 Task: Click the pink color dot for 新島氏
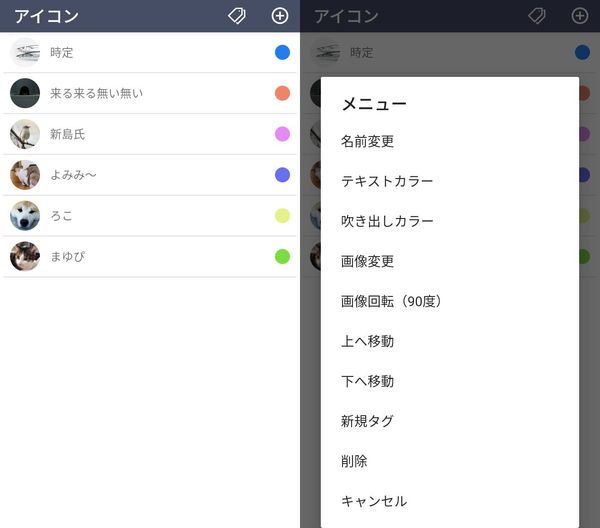282,134
